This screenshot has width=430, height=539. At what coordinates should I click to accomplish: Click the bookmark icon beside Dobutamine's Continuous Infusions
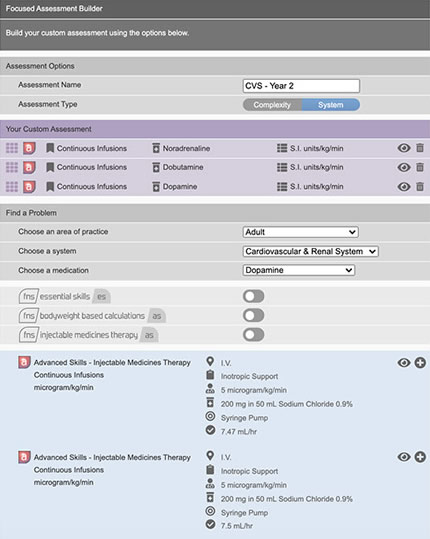(x=50, y=167)
